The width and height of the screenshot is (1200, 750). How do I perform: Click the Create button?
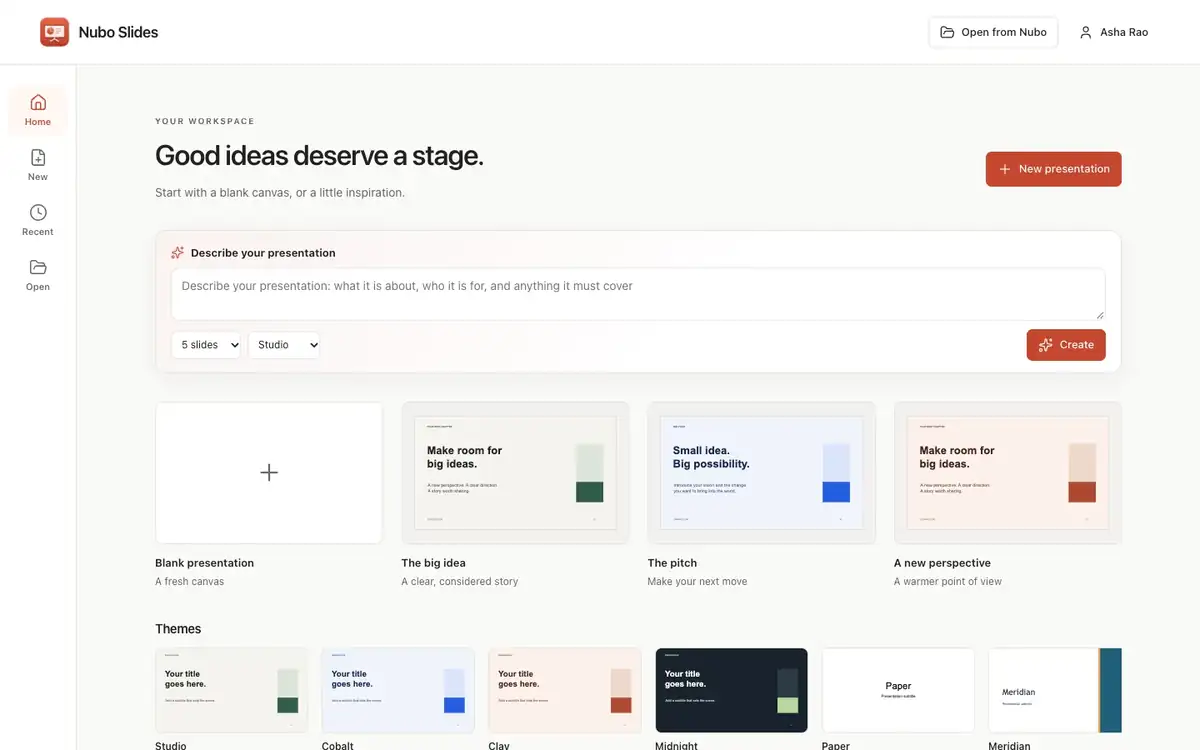coord(1066,345)
